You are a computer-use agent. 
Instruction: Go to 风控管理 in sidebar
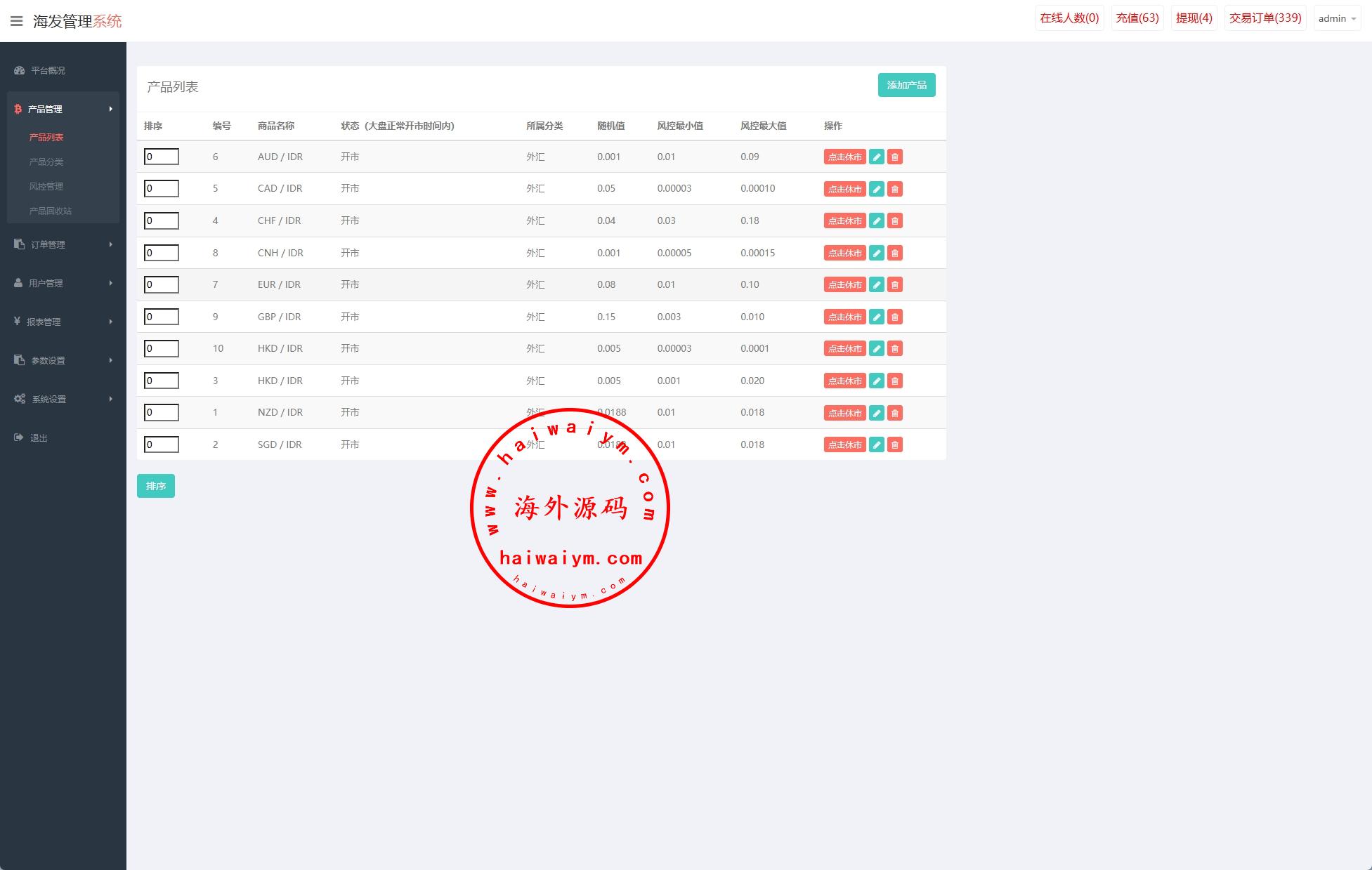pos(46,186)
